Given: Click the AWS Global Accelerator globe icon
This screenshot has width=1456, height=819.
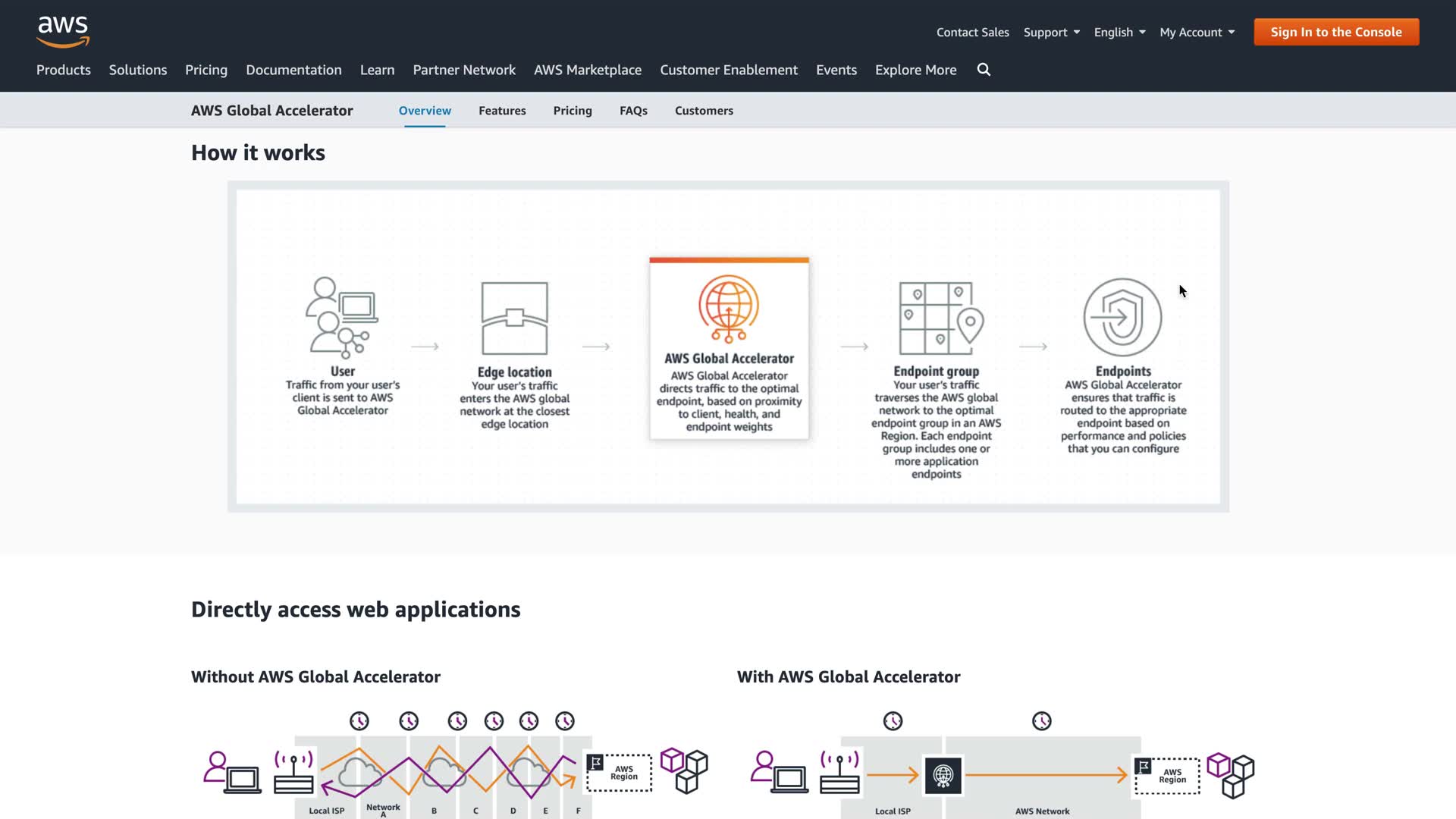Looking at the screenshot, I should tap(729, 309).
